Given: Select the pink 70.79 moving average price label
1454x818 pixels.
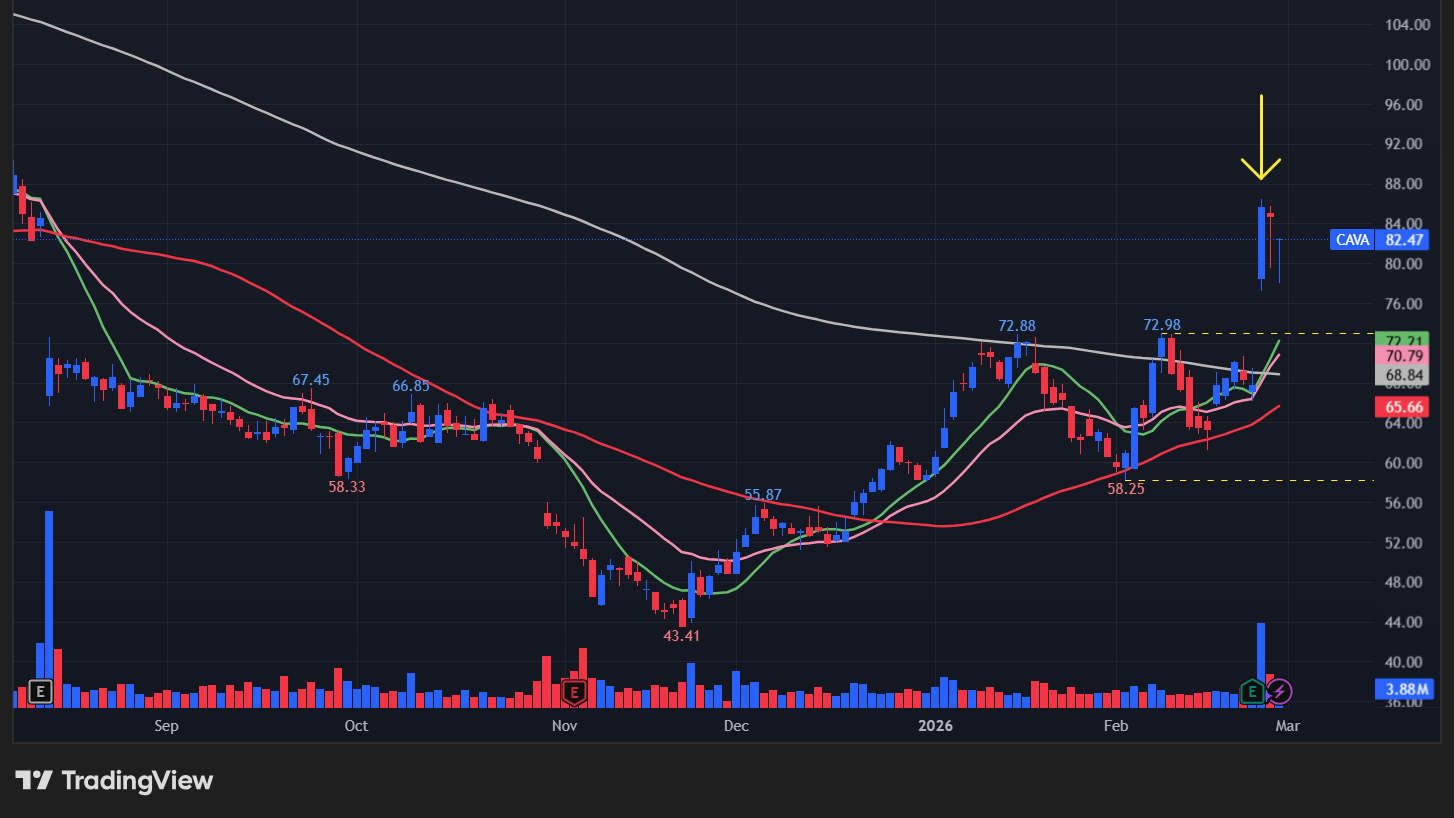Looking at the screenshot, I should [x=1404, y=357].
